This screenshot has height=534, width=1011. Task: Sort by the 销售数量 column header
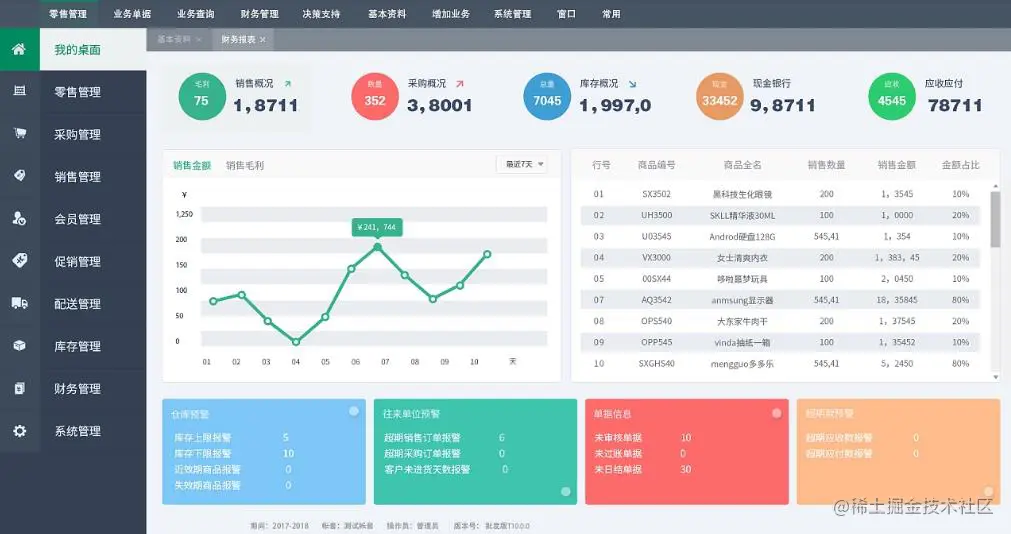pos(827,165)
